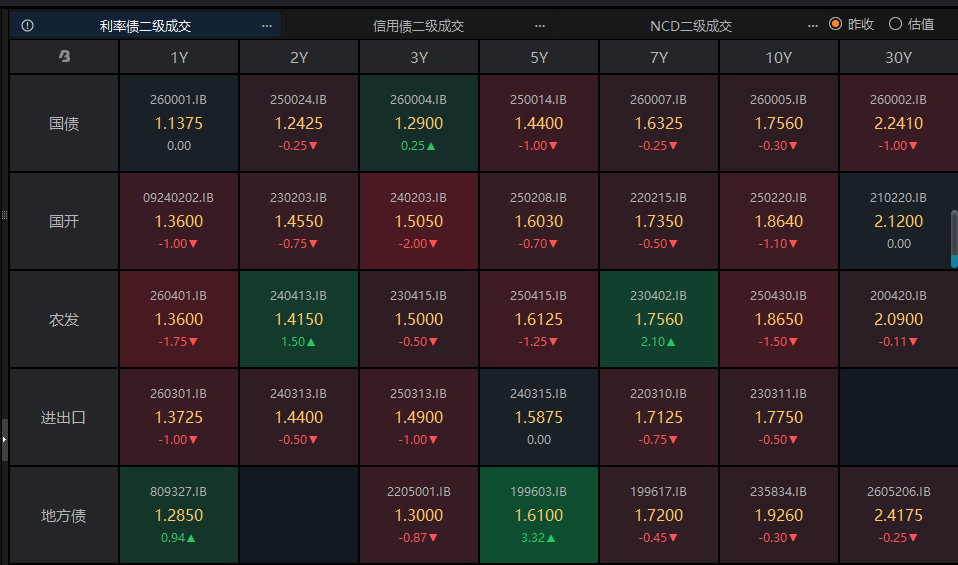Screen dimensions: 958x565
Task: Expand the left side panel arrow
Action: point(4,438)
